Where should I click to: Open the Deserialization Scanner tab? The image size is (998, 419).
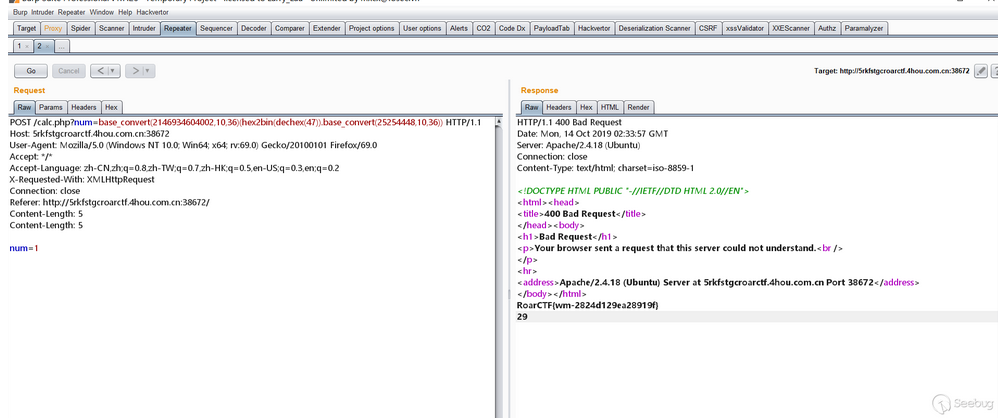coord(654,28)
